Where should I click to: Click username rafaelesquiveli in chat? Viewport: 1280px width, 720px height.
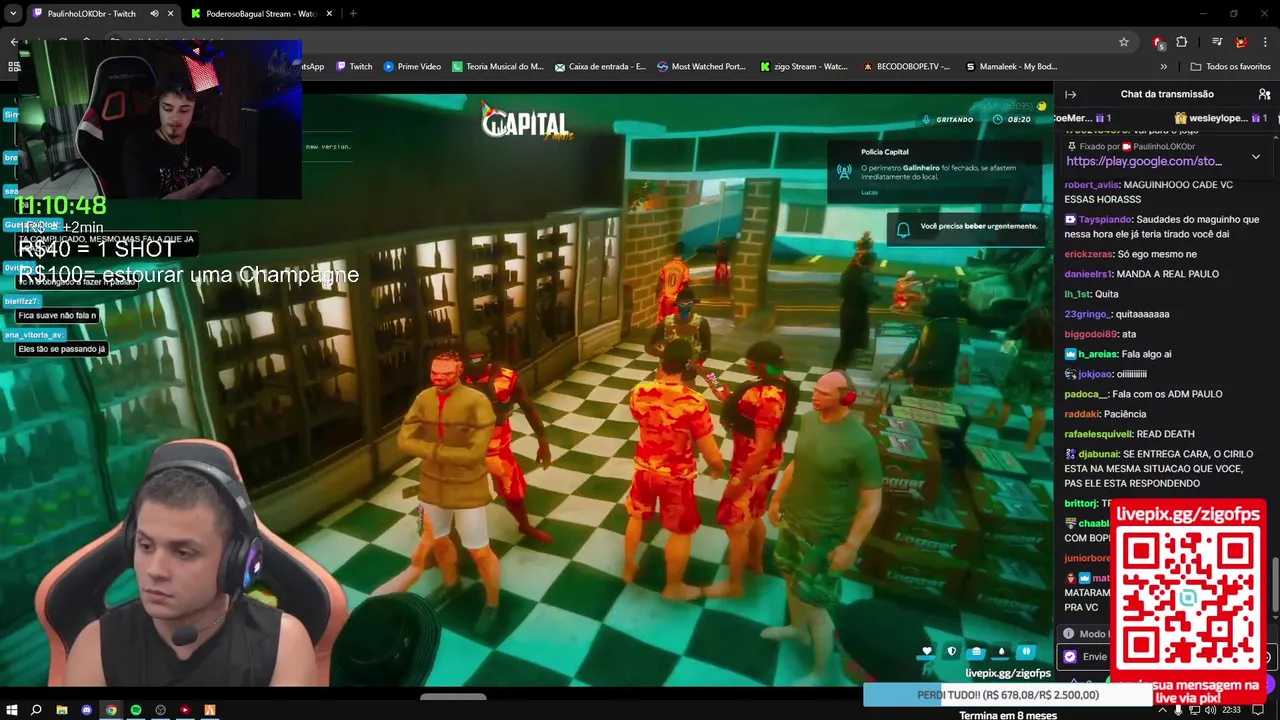[x=1098, y=434]
